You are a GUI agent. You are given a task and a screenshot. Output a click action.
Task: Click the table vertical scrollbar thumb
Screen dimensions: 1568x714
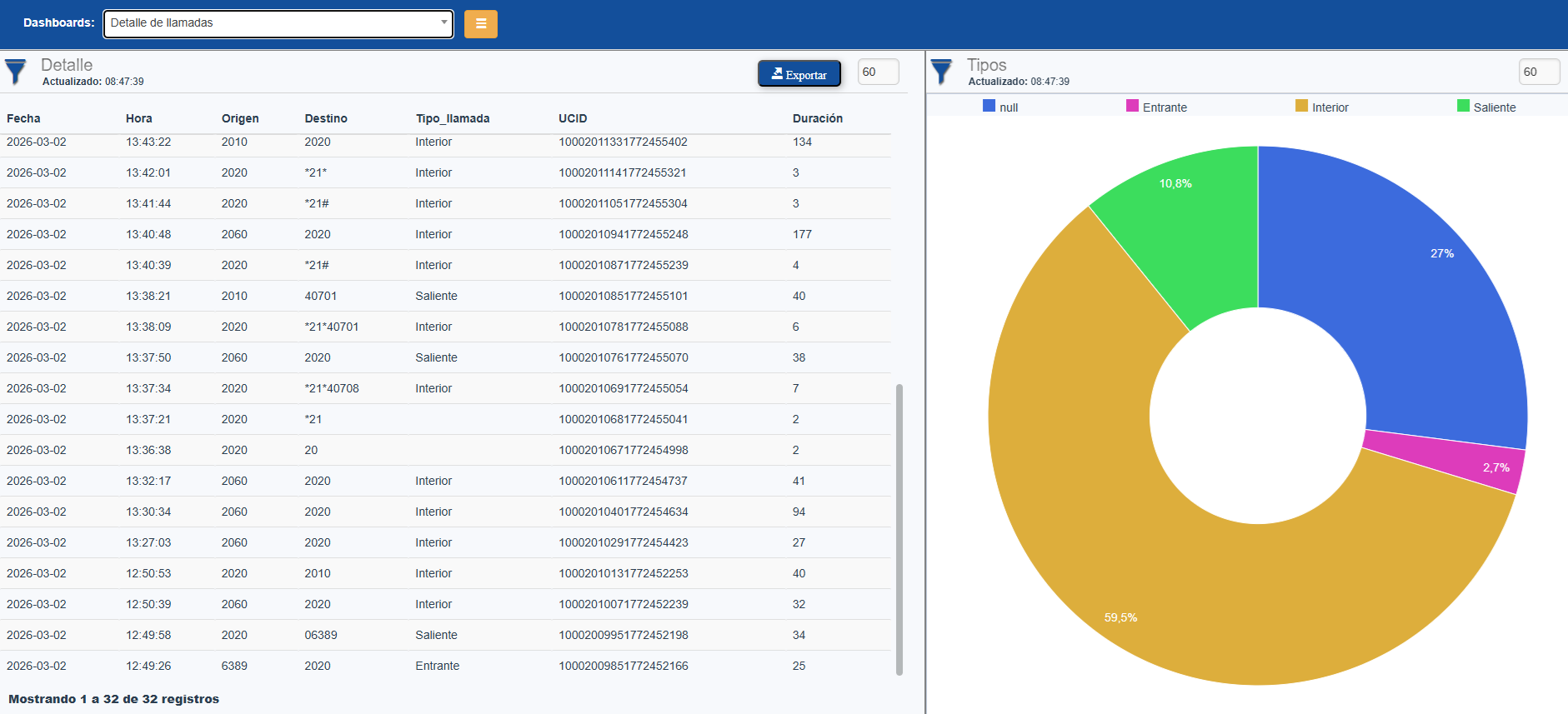pos(899,529)
